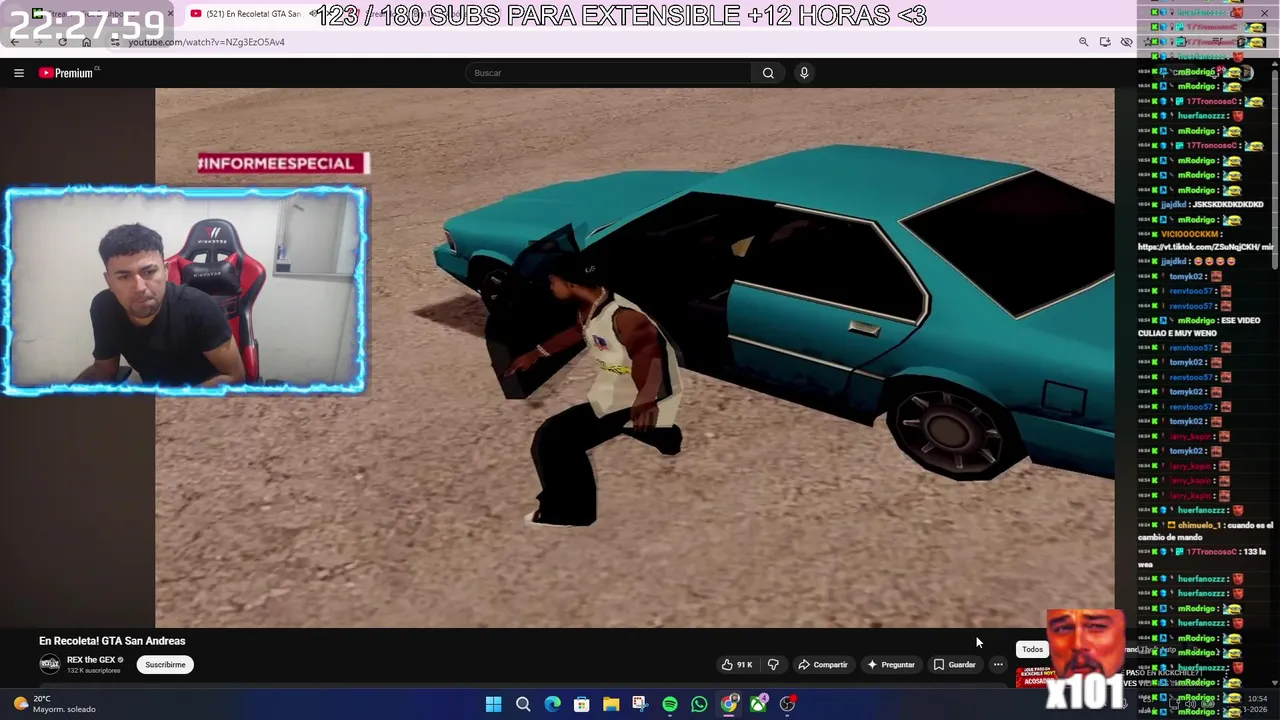Screen dimensions: 1280x720
Task: Like the video showing 91 K
Action: (737, 665)
